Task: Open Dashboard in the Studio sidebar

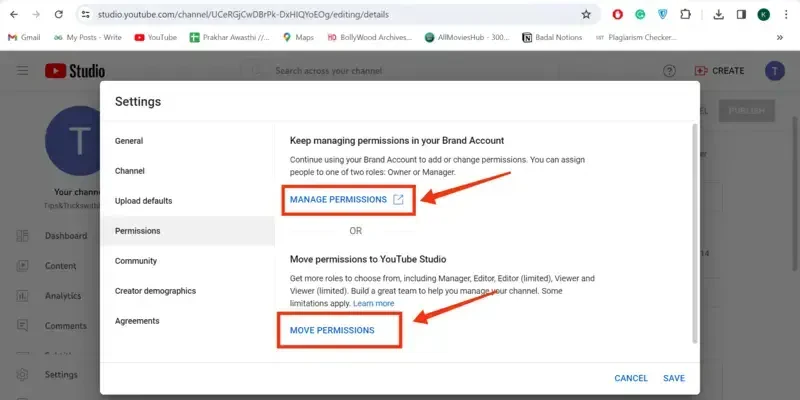Action: click(51, 236)
